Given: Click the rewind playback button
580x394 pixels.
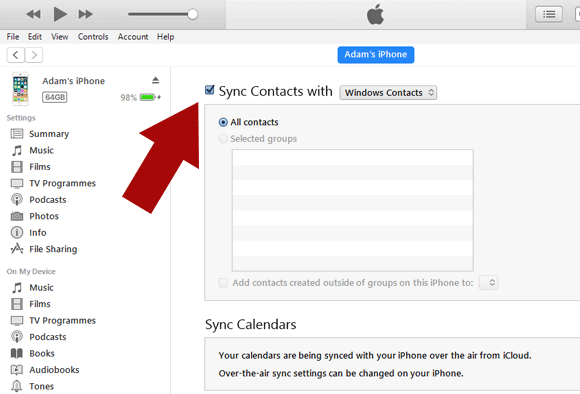Looking at the screenshot, I should pyautogui.click(x=33, y=14).
